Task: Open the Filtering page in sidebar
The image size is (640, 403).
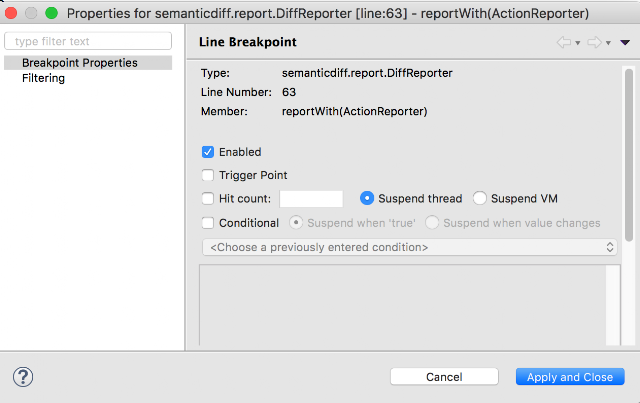Action: click(x=43, y=78)
